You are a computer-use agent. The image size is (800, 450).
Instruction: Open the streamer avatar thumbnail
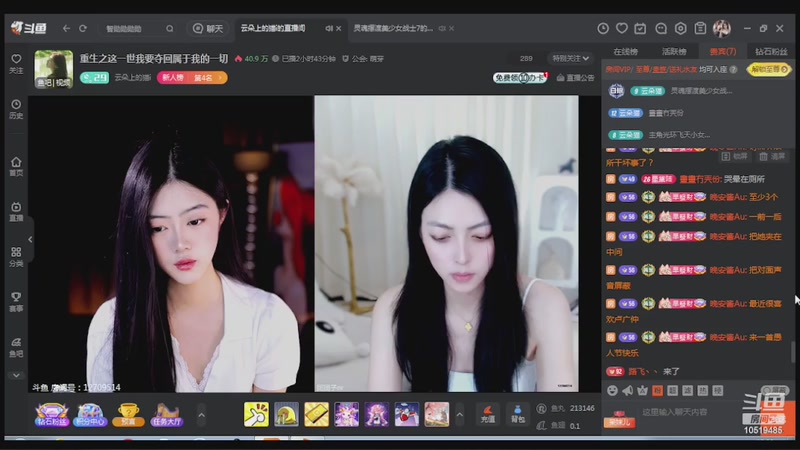(x=54, y=69)
